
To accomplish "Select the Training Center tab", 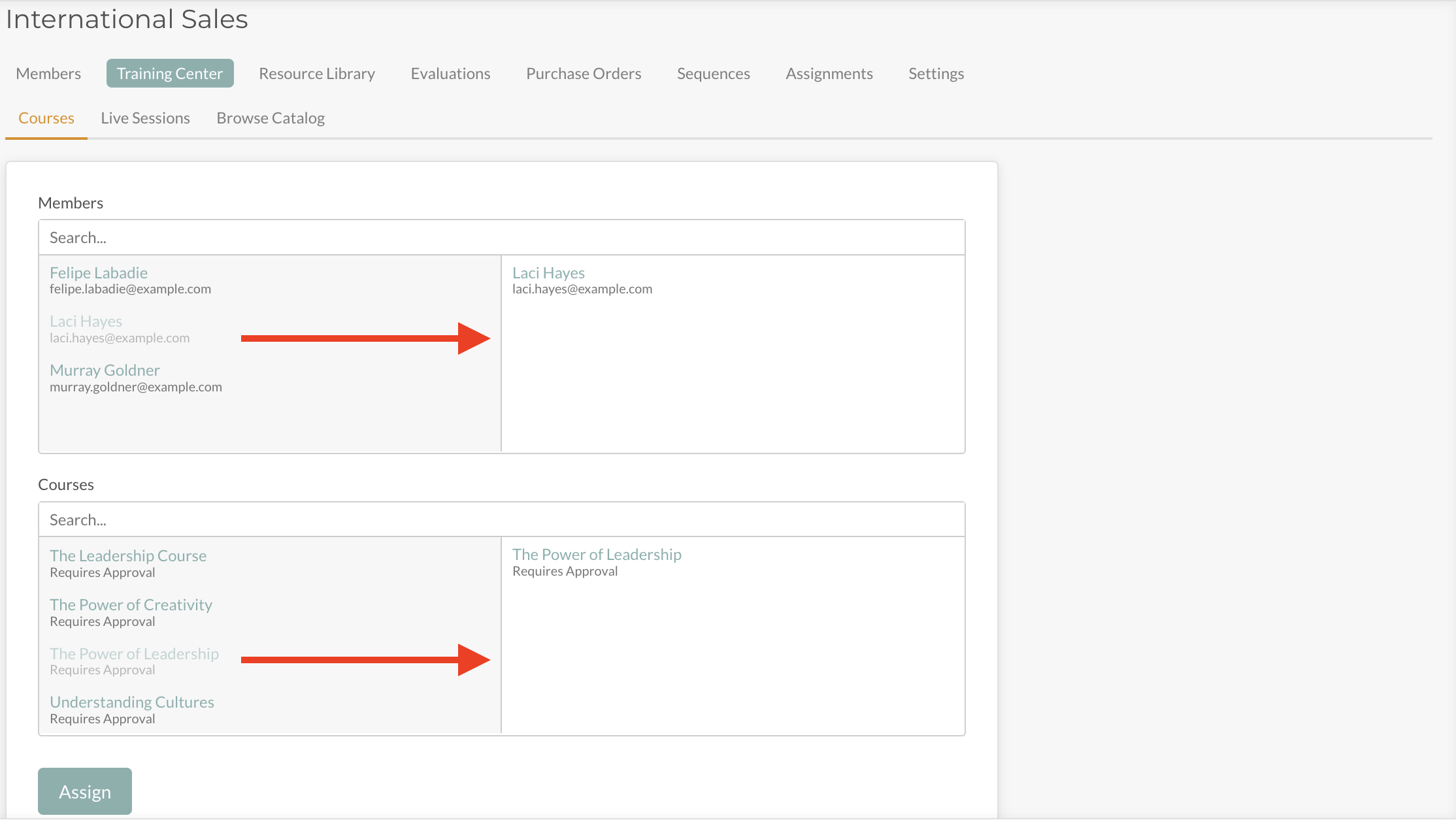I will [x=170, y=74].
